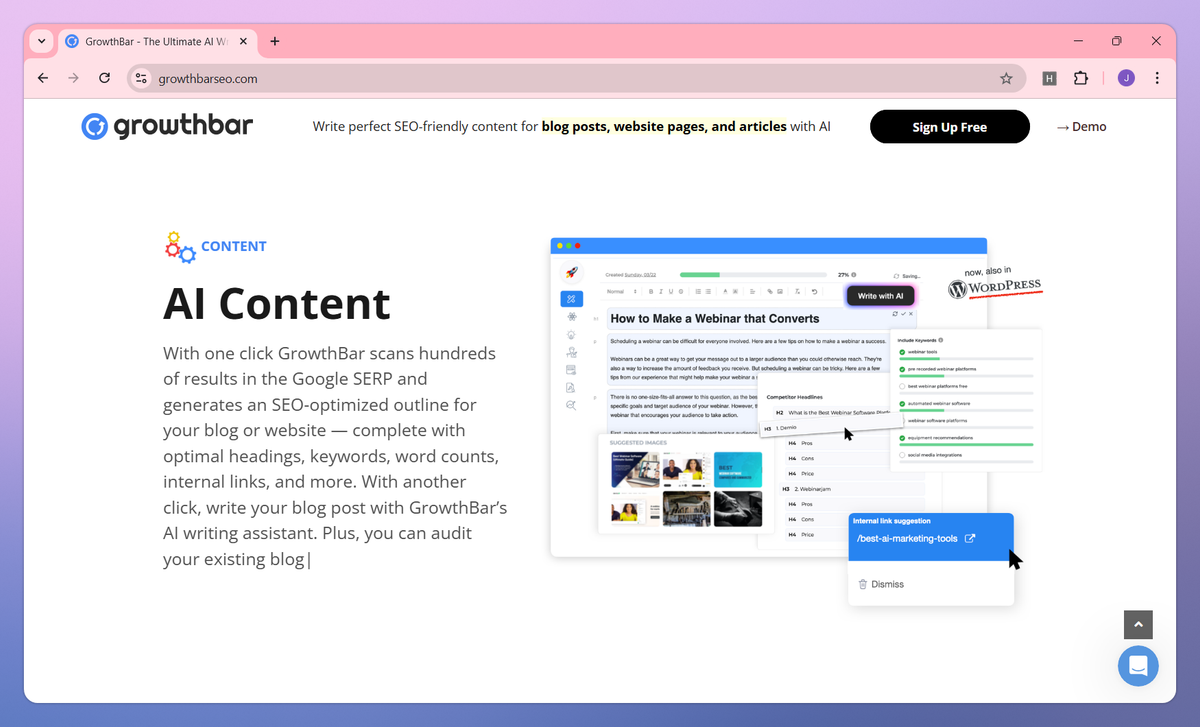Click the green 27% progress bar in preview
Viewport: 1200px width, 727px height.
coord(755,274)
